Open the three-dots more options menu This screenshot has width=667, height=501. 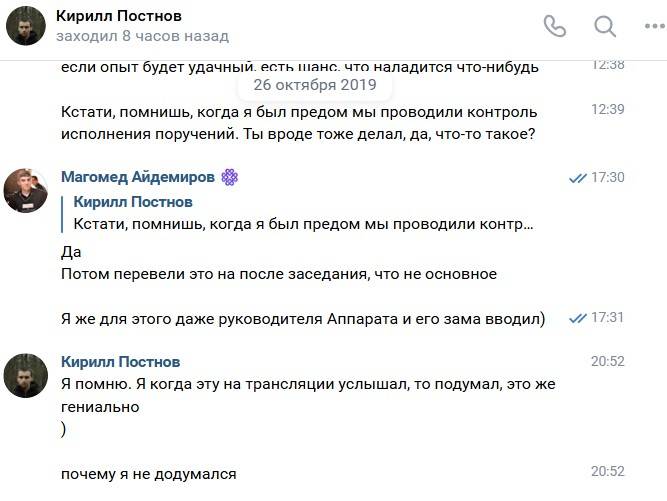click(x=655, y=26)
